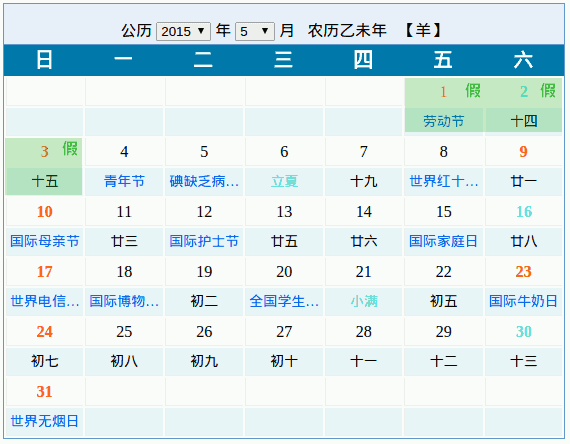Select date 14
Image resolution: width=570 pixels, height=444 pixels.
point(364,212)
